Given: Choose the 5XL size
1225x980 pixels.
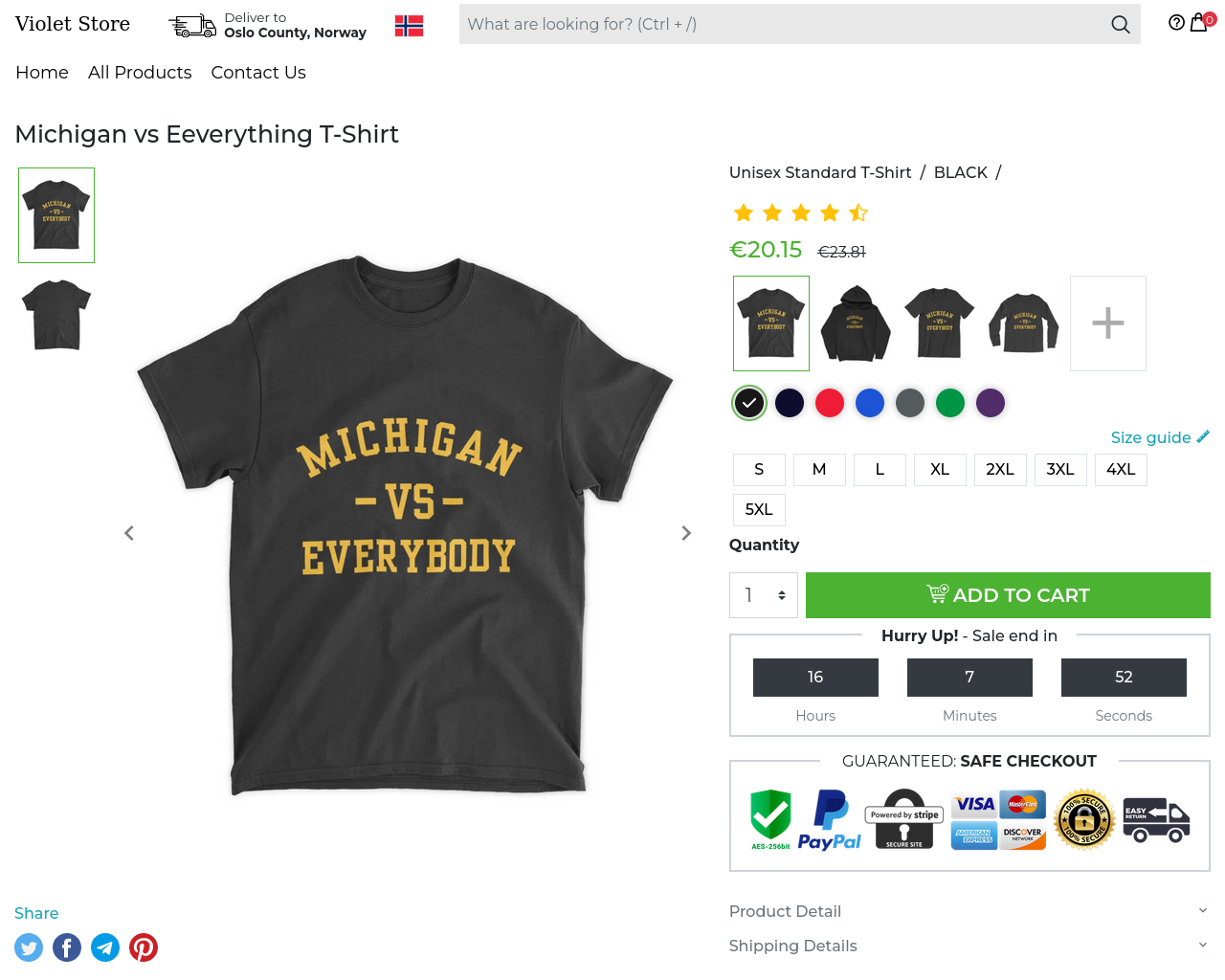Looking at the screenshot, I should pos(759,509).
